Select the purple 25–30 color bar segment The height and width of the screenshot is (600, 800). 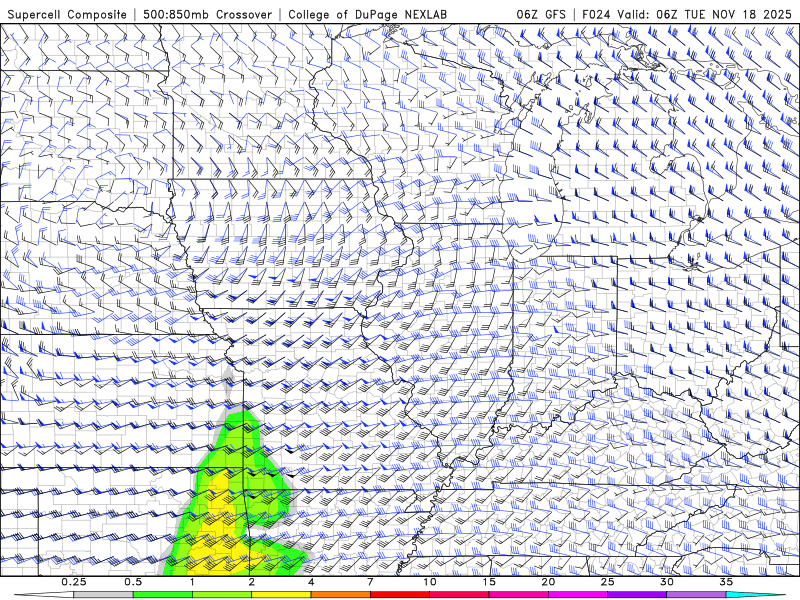point(637,595)
